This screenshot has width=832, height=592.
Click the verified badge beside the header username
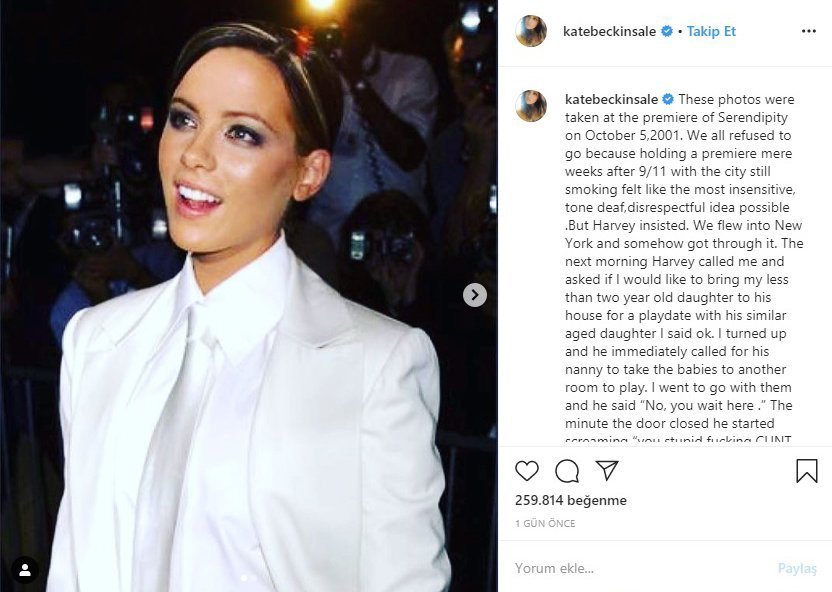point(666,31)
